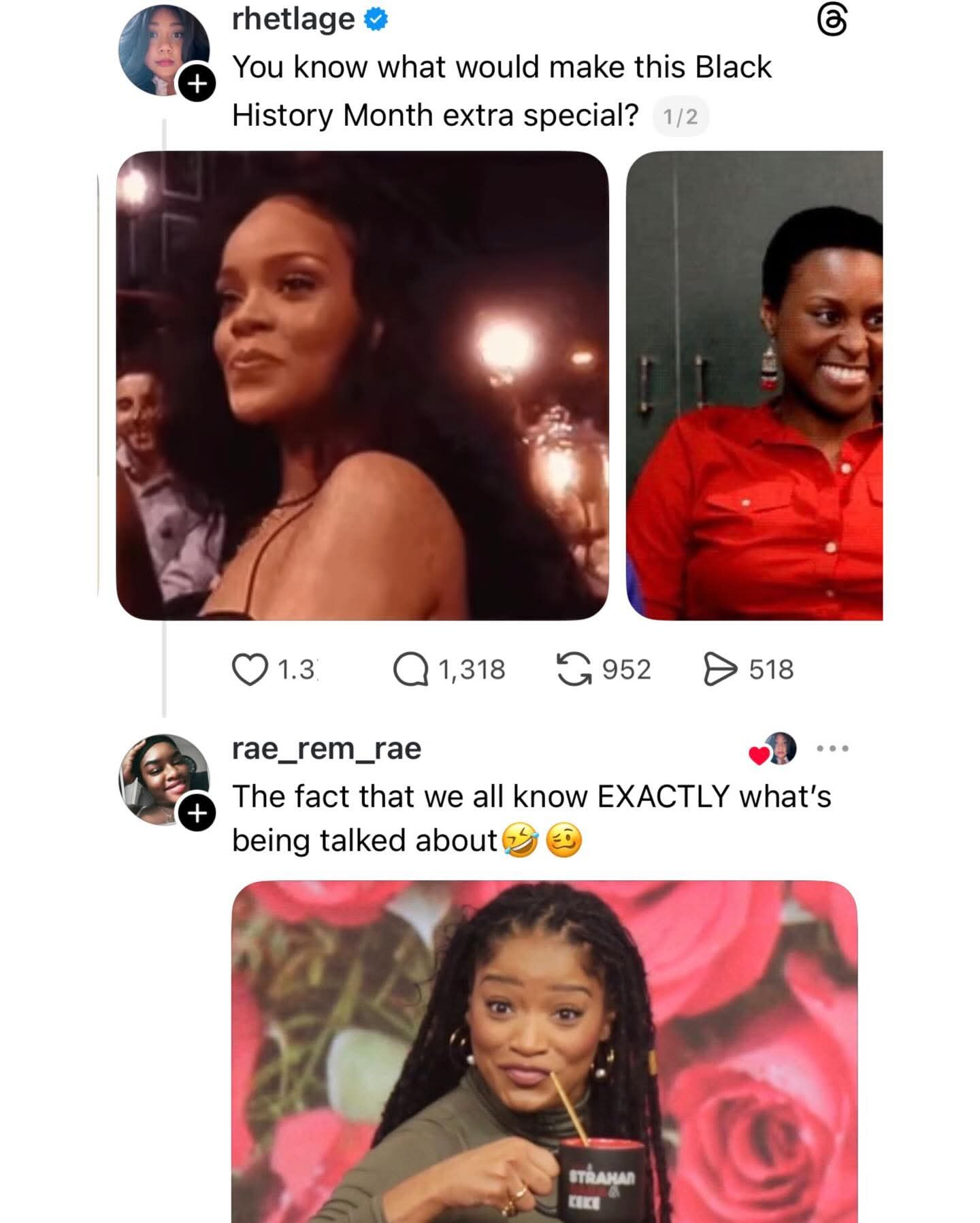Follow rhetlage using the plus badge

pos(197,84)
